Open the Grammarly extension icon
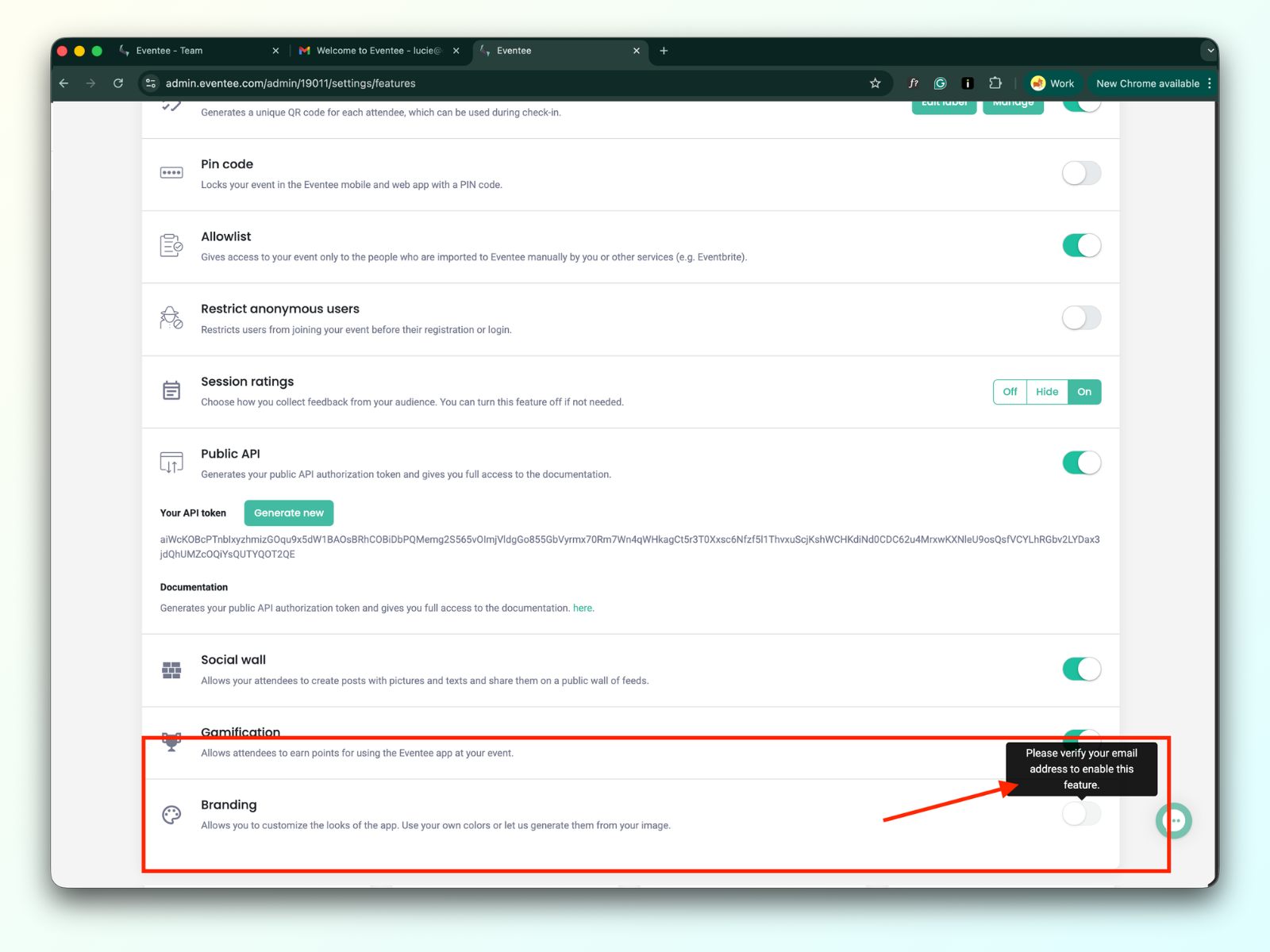Screen dimensions: 1270x952 tap(941, 83)
